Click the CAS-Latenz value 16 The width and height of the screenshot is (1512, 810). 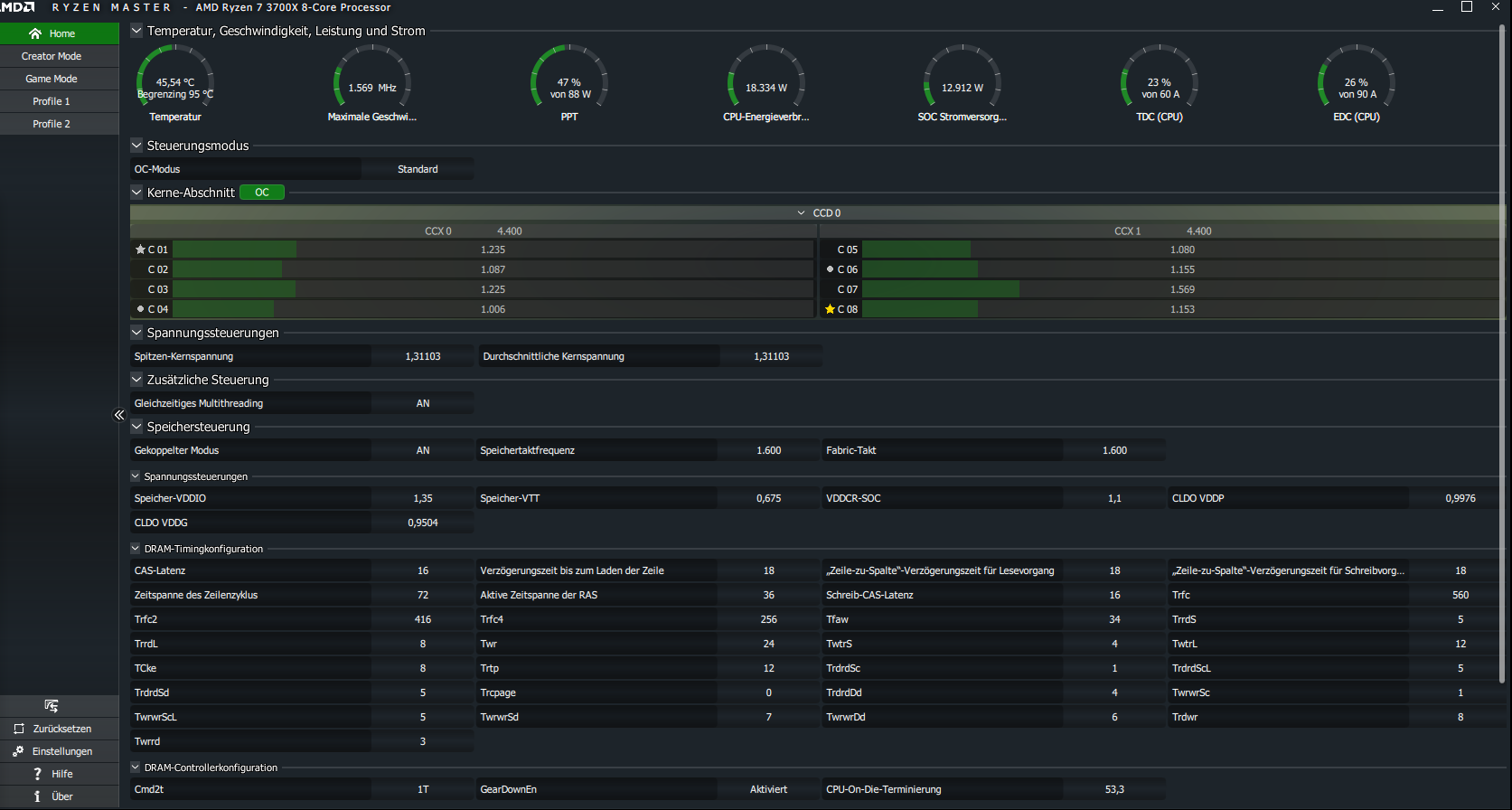(422, 570)
